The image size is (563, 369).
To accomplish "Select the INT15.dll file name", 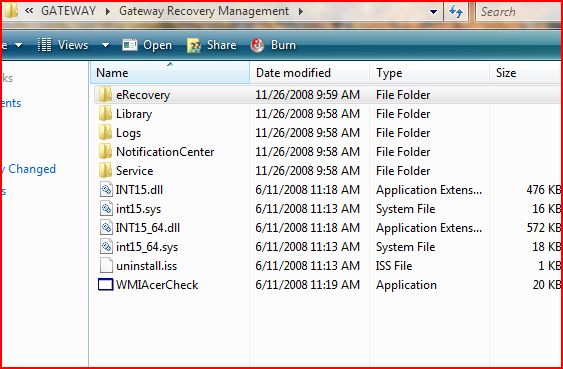I will point(139,190).
